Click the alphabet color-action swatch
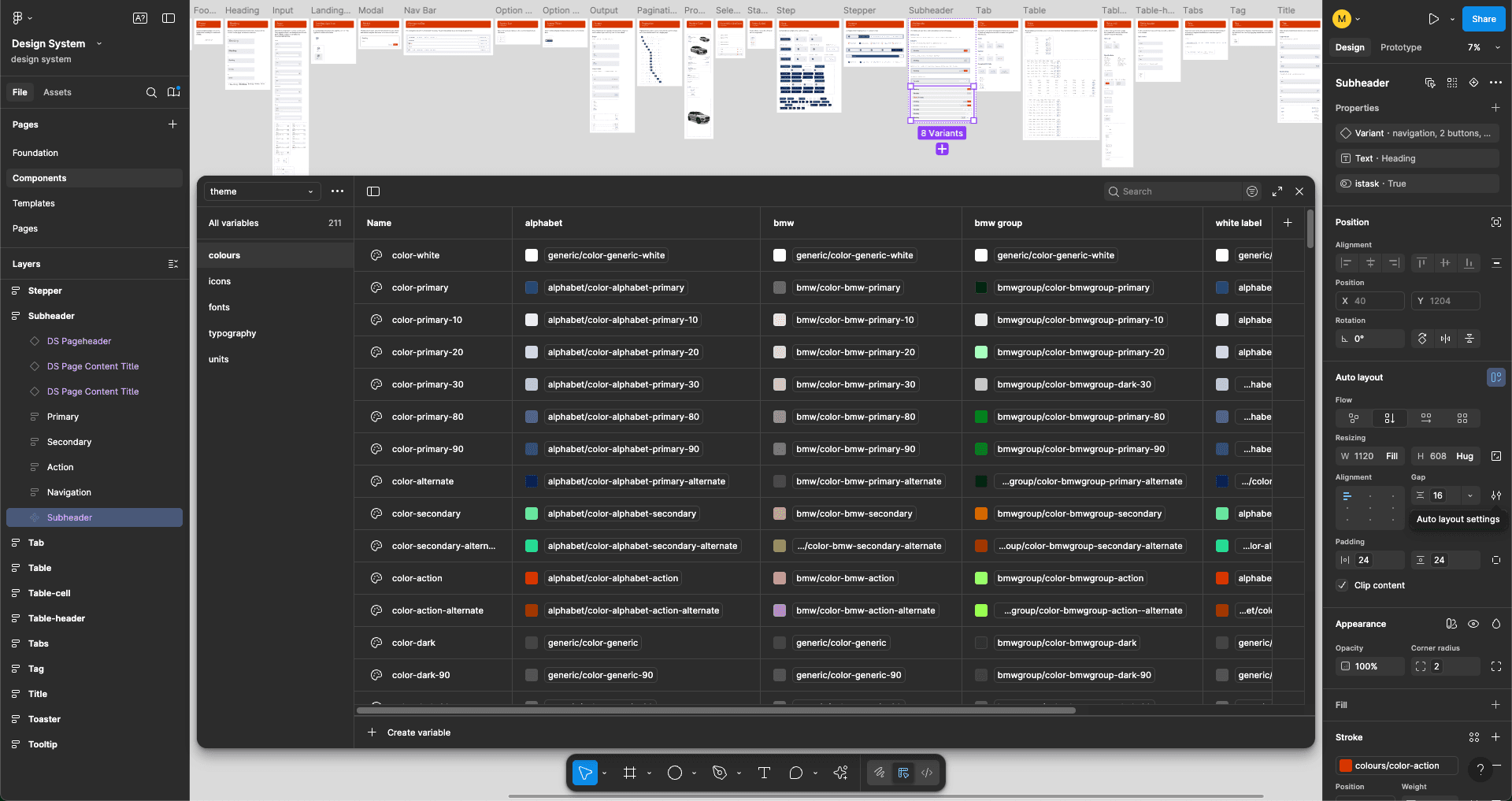Screen dimensions: 1512x801 point(532,578)
